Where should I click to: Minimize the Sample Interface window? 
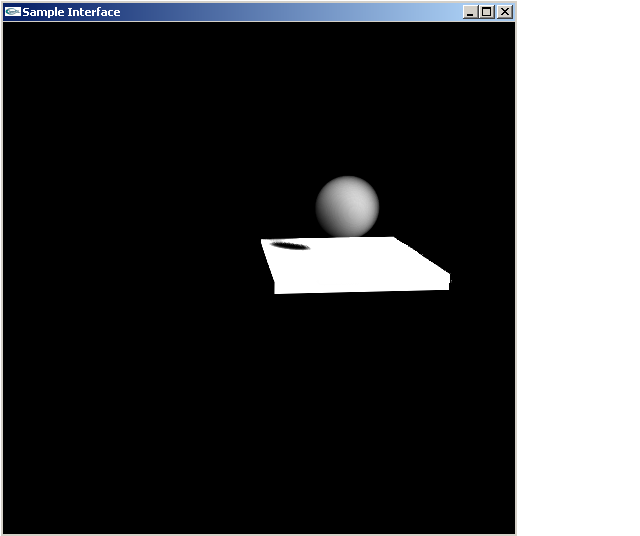tap(470, 12)
